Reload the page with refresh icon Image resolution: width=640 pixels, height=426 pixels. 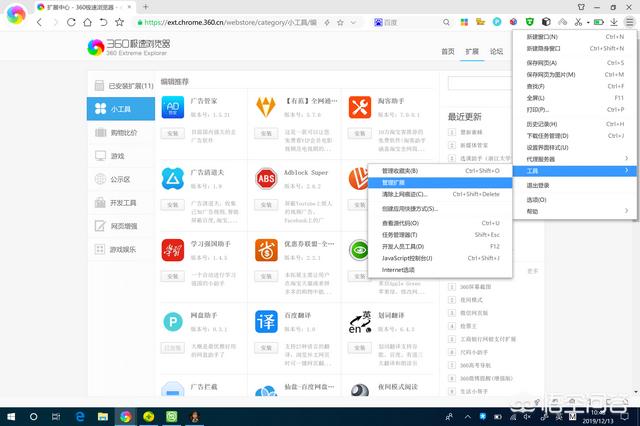click(71, 22)
